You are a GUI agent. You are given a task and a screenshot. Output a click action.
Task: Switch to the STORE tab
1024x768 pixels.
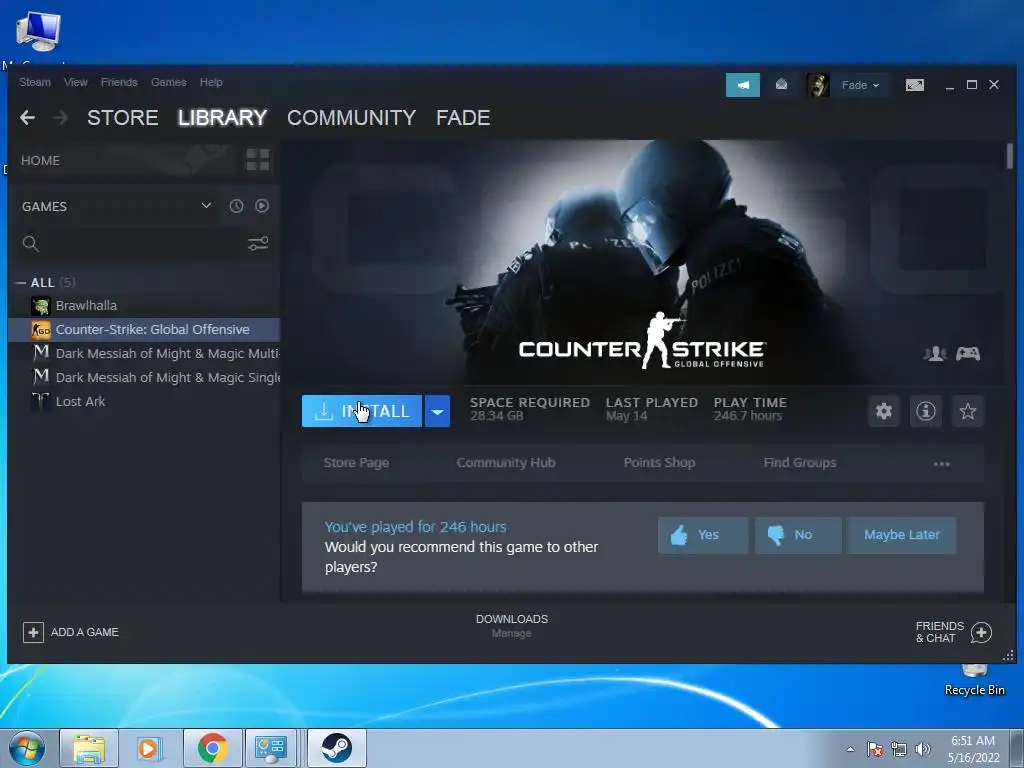pos(123,118)
